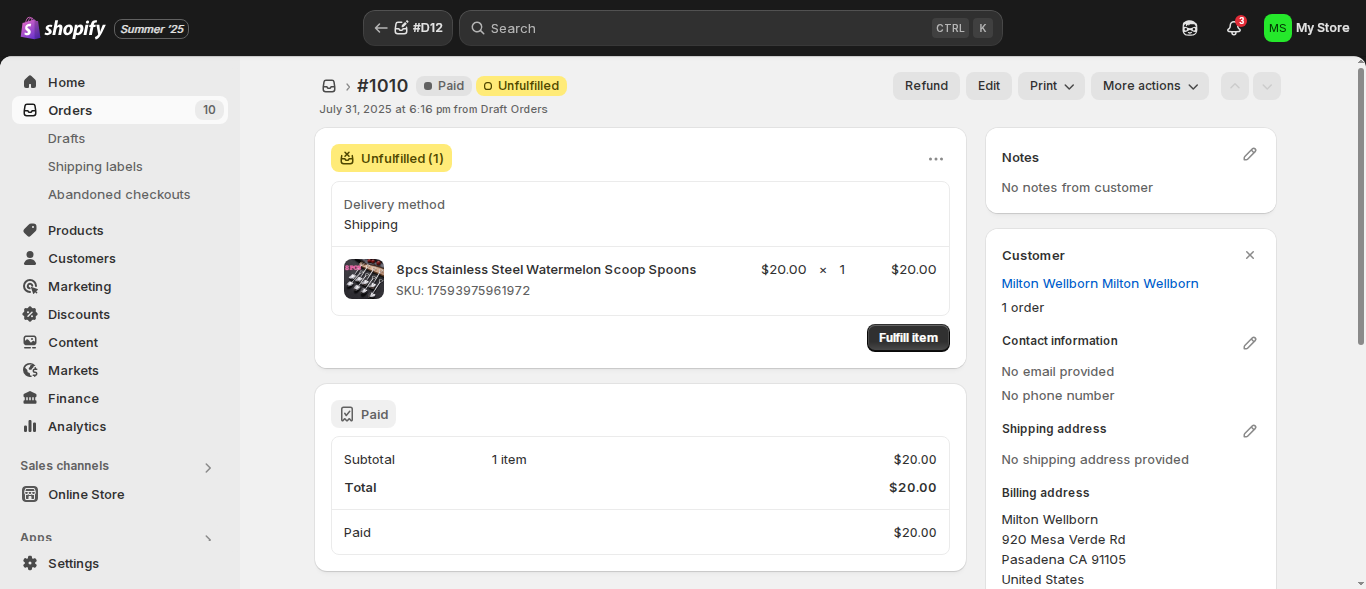Open the notifications bell icon

1234,28
